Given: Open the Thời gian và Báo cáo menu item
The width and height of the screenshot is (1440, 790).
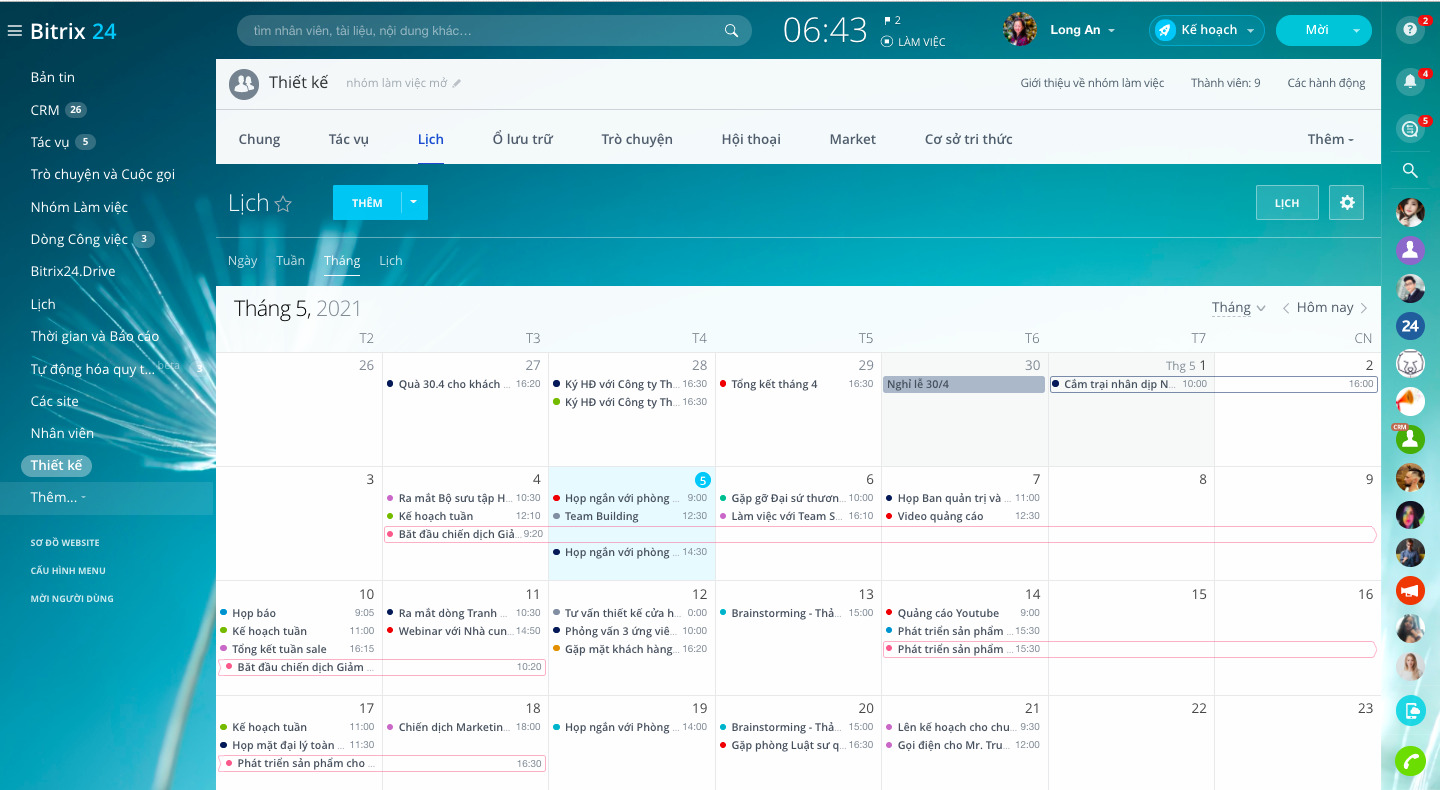Looking at the screenshot, I should (94, 336).
